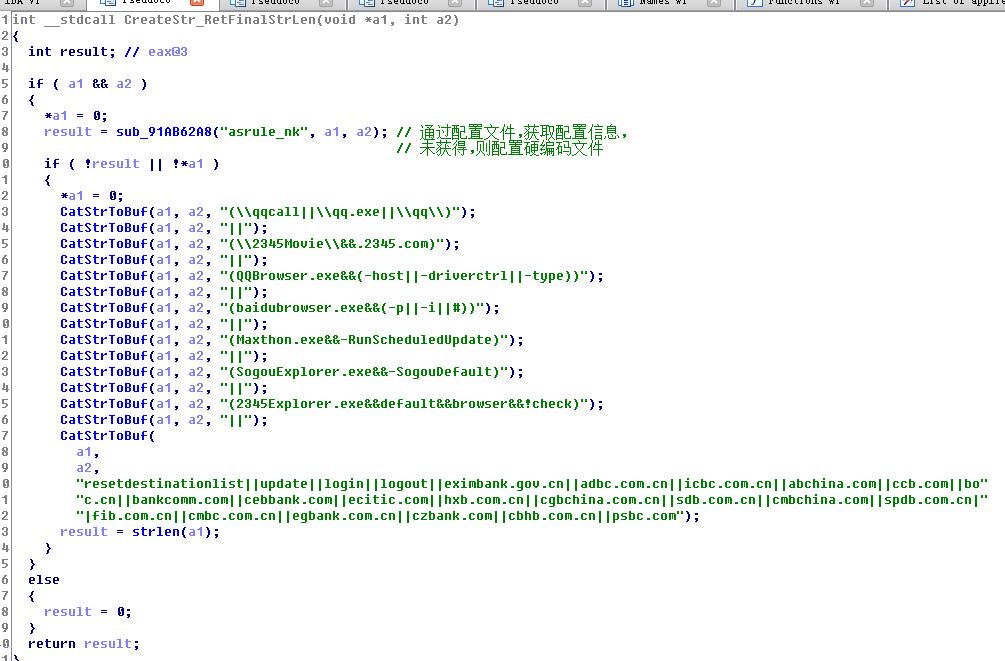Click the 'result = 0;' statement

click(88, 612)
